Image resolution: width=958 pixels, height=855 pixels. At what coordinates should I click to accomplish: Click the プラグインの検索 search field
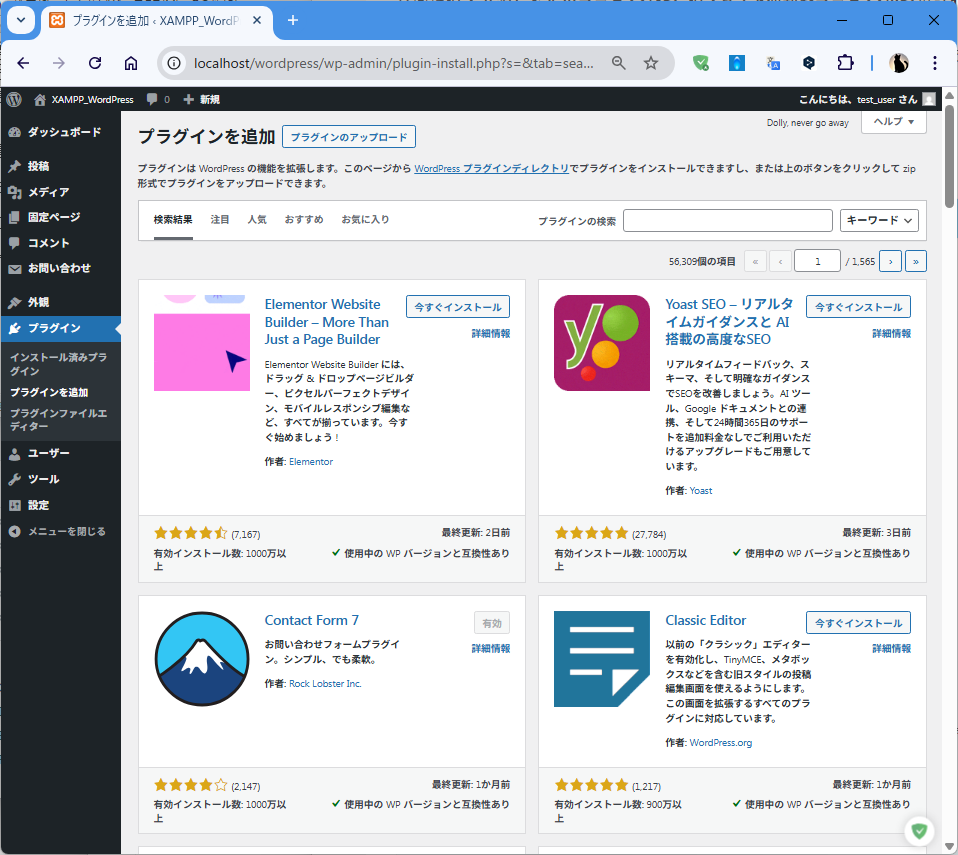point(727,220)
